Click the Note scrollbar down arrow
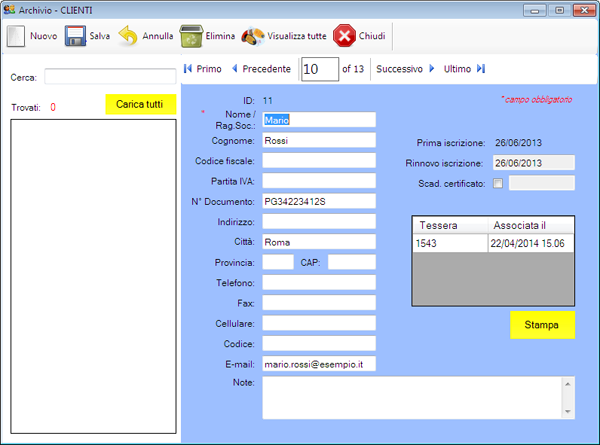 click(567, 412)
